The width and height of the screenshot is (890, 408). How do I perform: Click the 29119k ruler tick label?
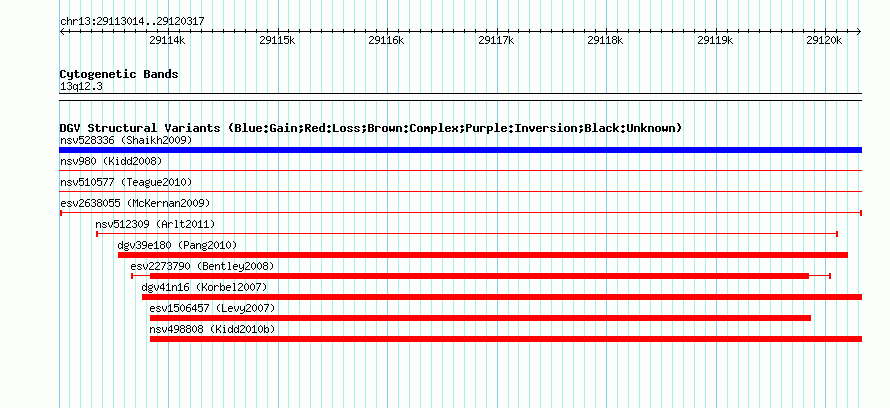tap(715, 40)
